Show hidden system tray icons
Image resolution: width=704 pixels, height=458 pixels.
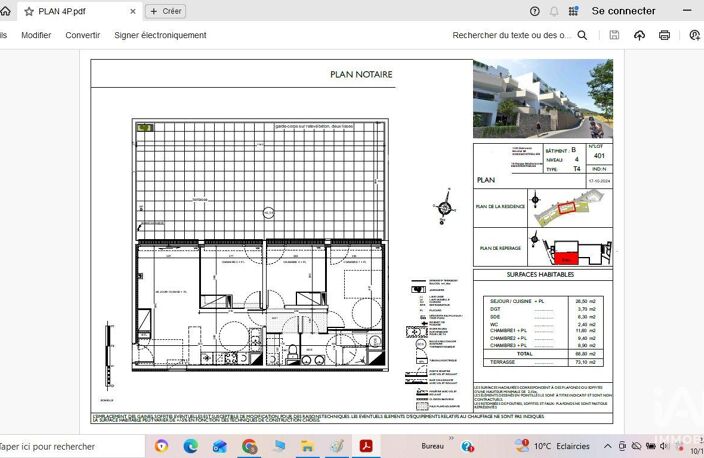click(x=607, y=446)
